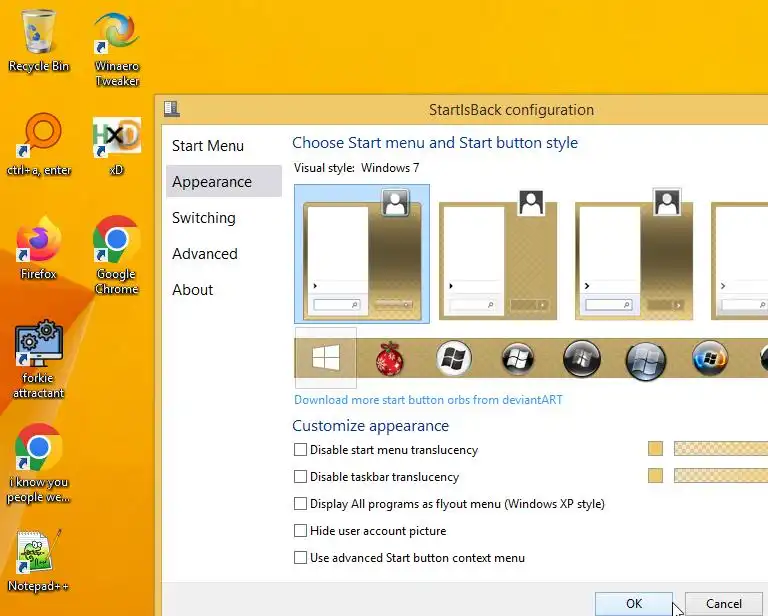The image size is (768, 616).
Task: Launch Winaero Tweaker shortcut
Action: [117, 49]
